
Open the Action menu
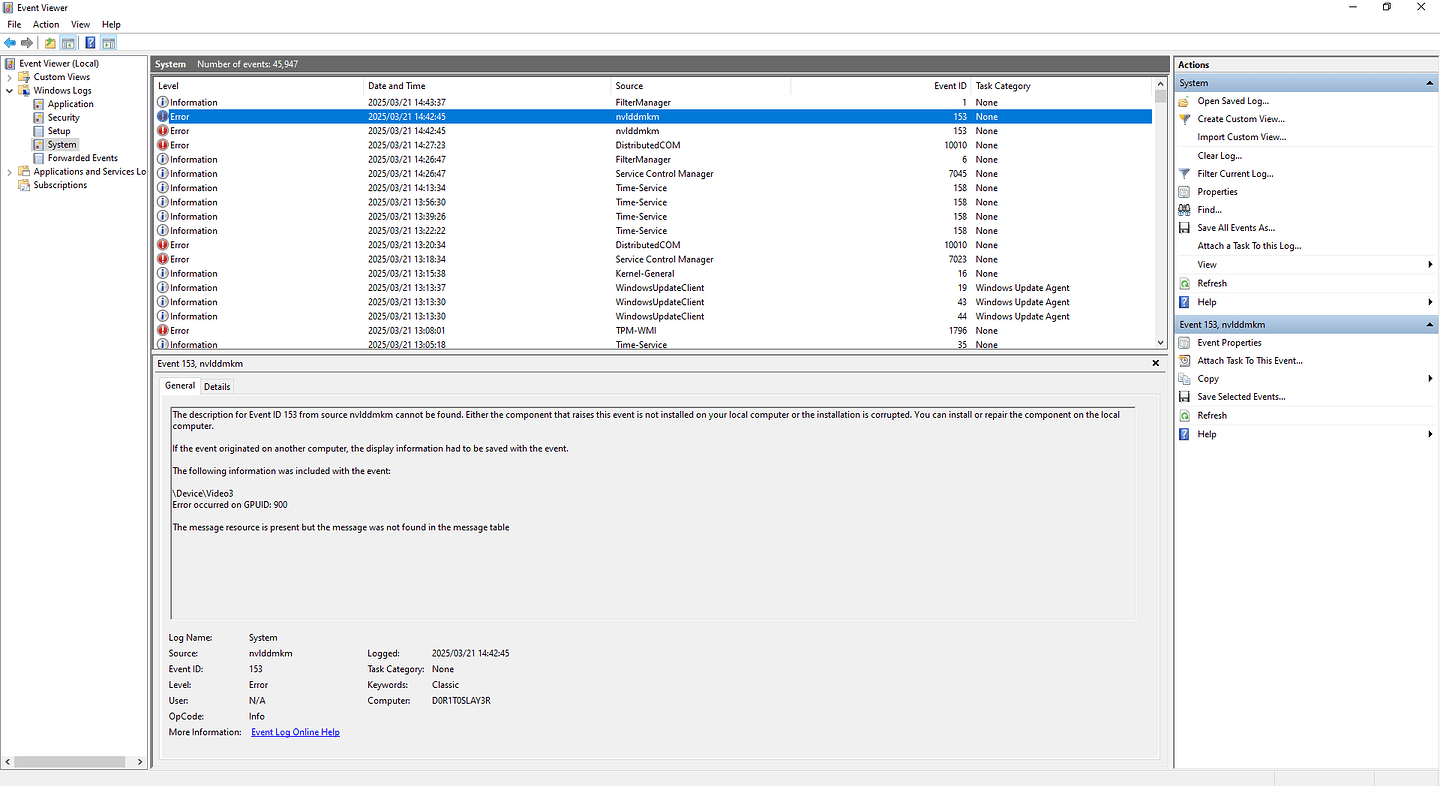(x=45, y=24)
